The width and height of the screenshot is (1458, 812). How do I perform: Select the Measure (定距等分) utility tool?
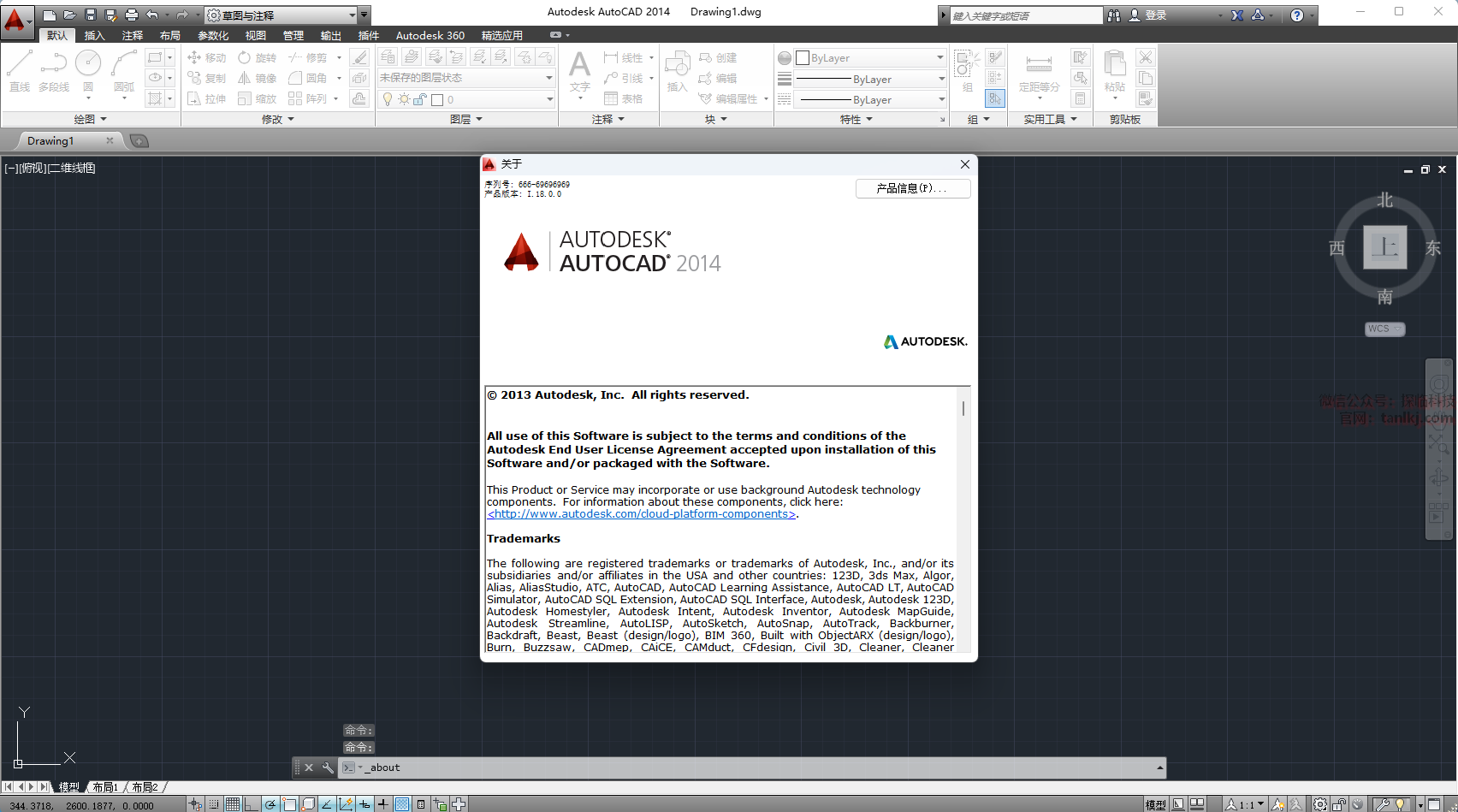click(x=1039, y=70)
